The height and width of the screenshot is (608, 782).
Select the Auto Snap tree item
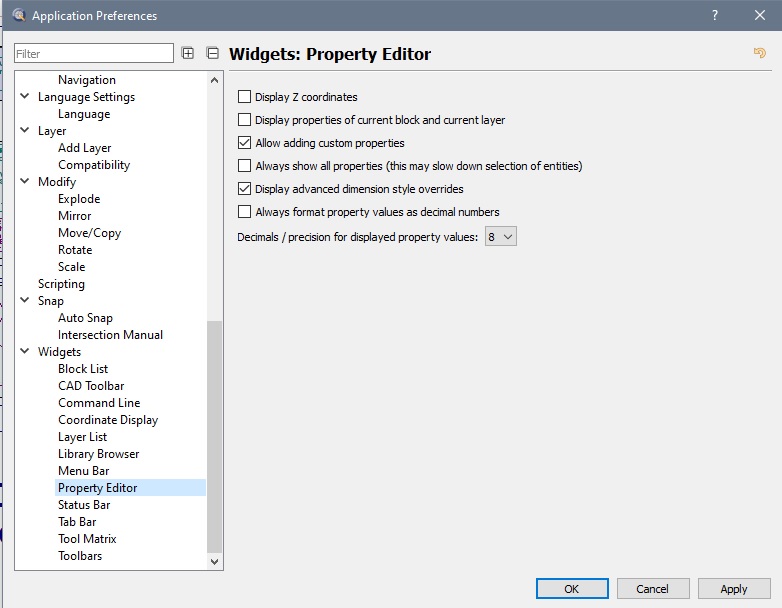(85, 318)
